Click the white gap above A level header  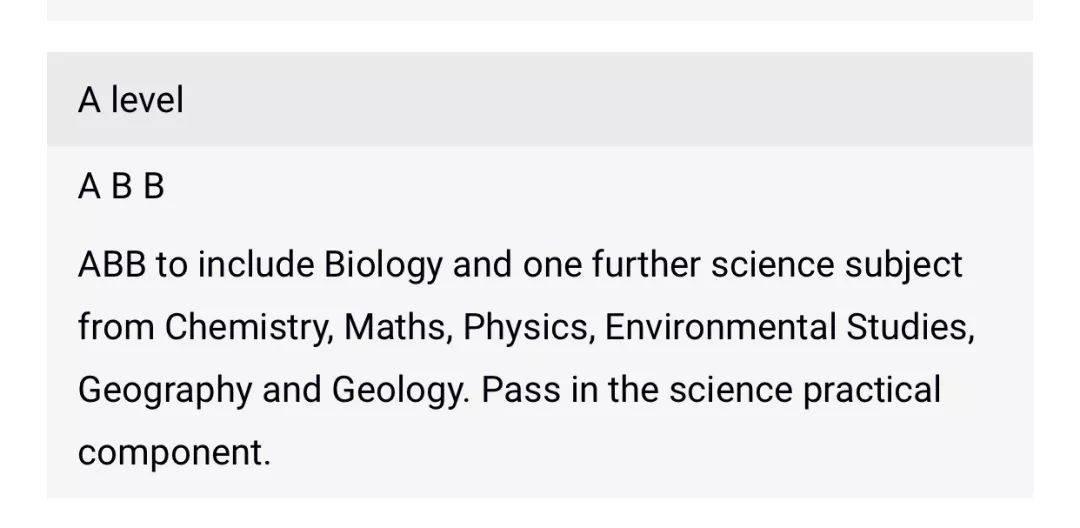click(x=540, y=36)
